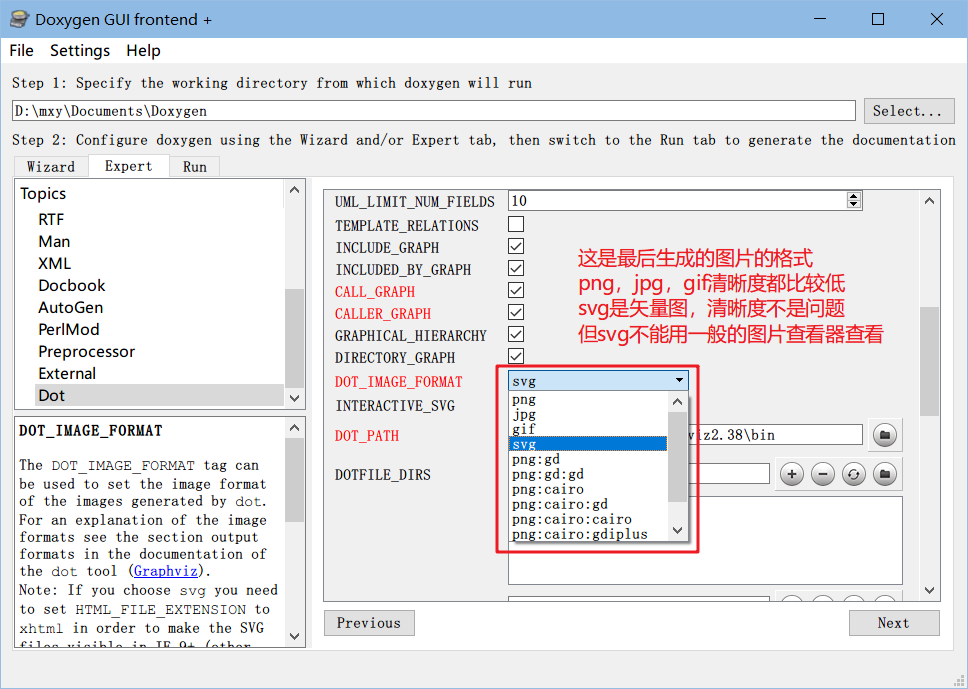Switch to the Run tab

[x=194, y=167]
